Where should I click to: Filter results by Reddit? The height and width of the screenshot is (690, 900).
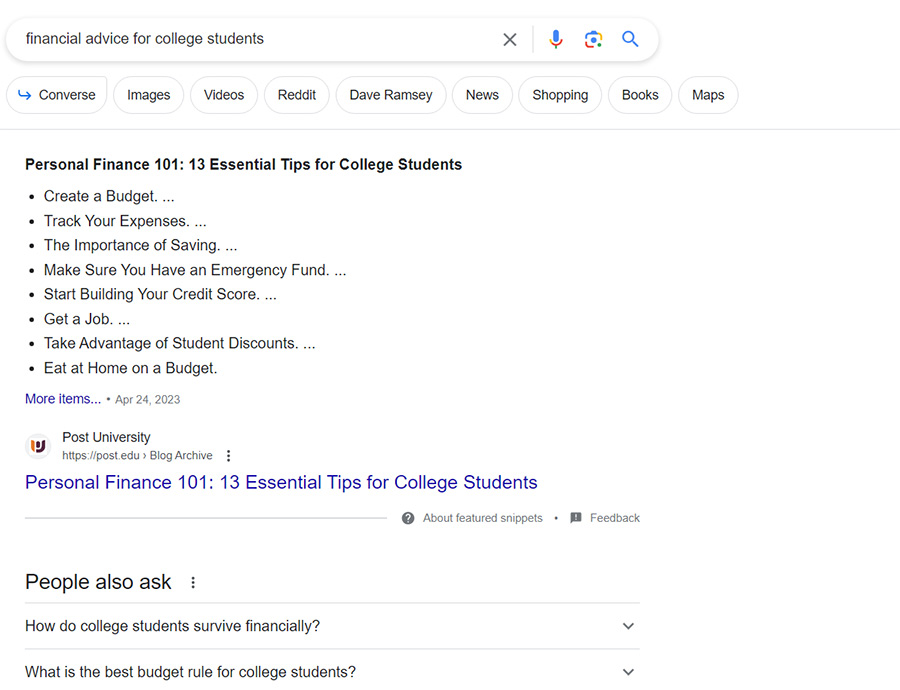(297, 95)
